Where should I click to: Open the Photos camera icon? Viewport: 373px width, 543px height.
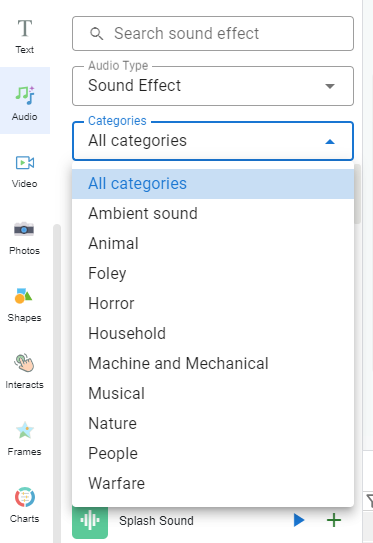24,229
